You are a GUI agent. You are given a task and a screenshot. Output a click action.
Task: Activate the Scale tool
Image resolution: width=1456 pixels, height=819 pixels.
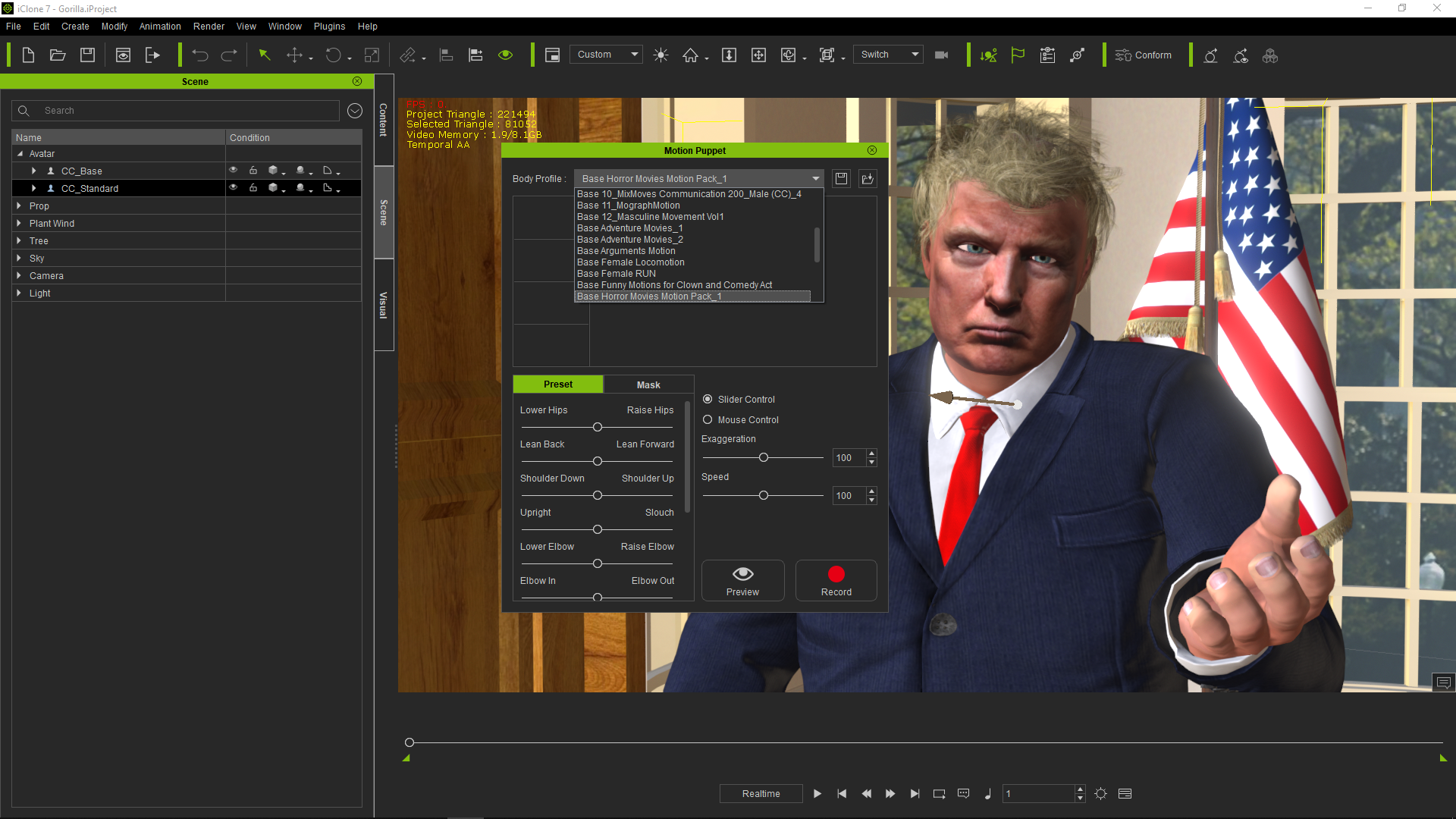pos(372,55)
